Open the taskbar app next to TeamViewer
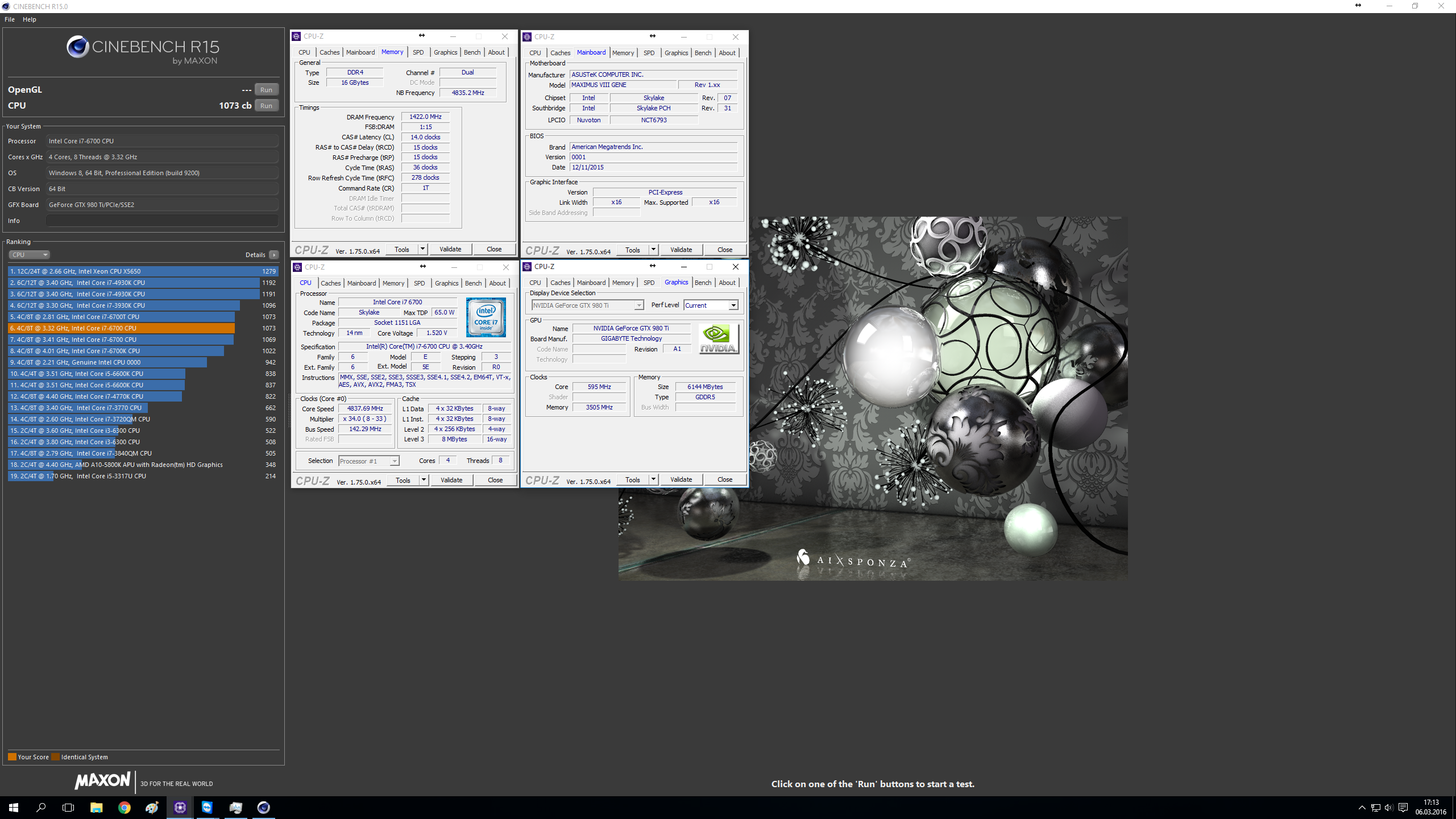Screen dimensions: 1456x819 pyautogui.click(x=235, y=808)
